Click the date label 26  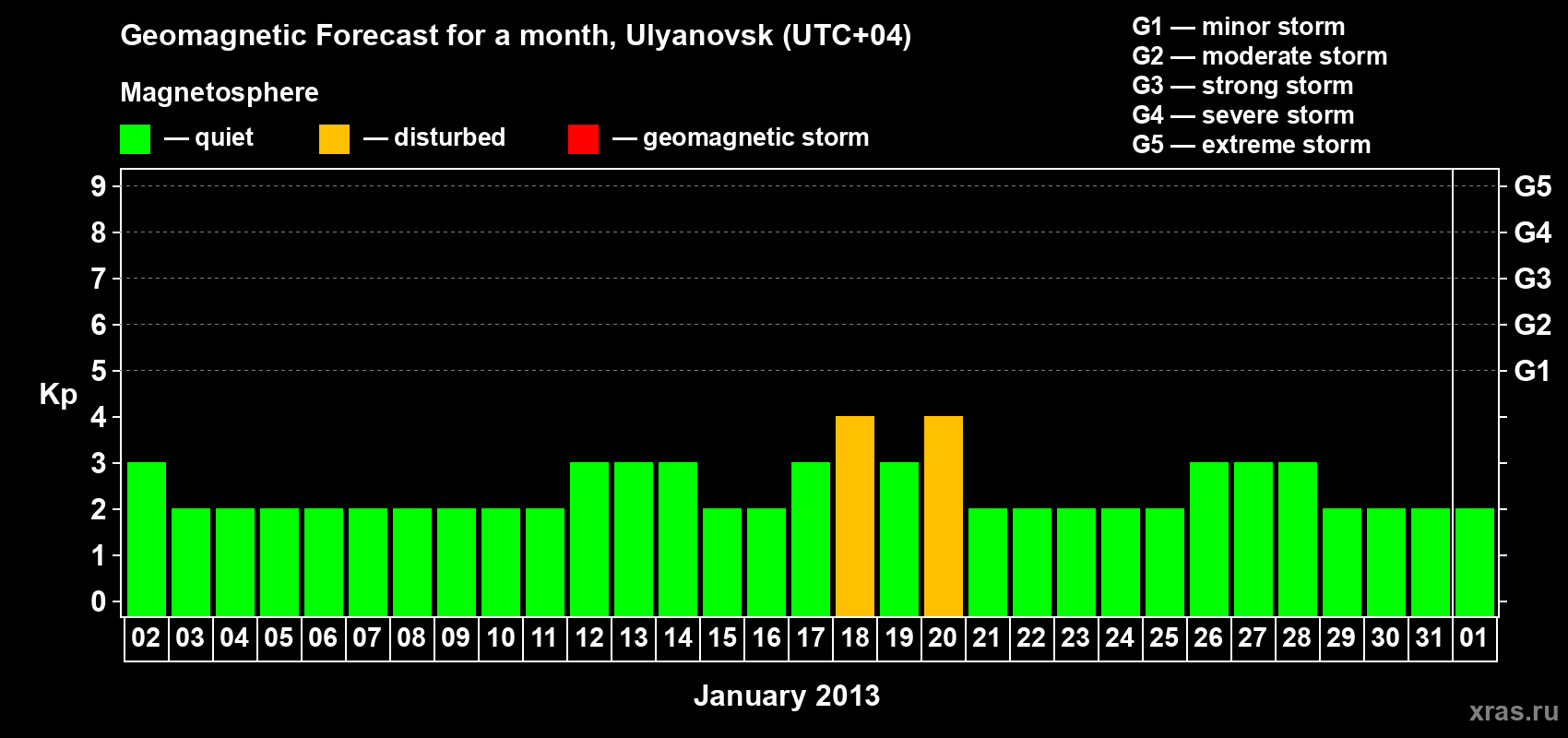pos(1208,638)
